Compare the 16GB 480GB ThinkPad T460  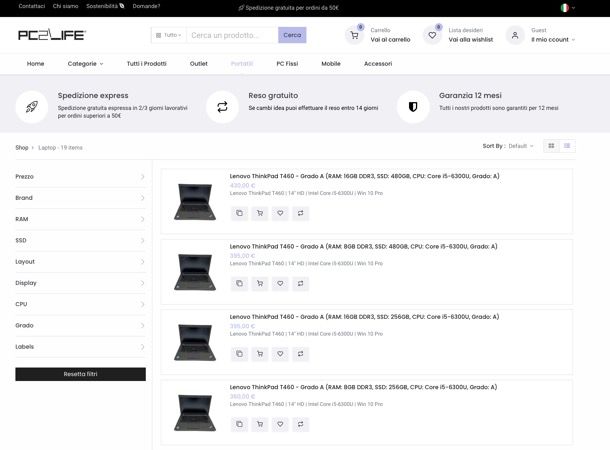300,213
